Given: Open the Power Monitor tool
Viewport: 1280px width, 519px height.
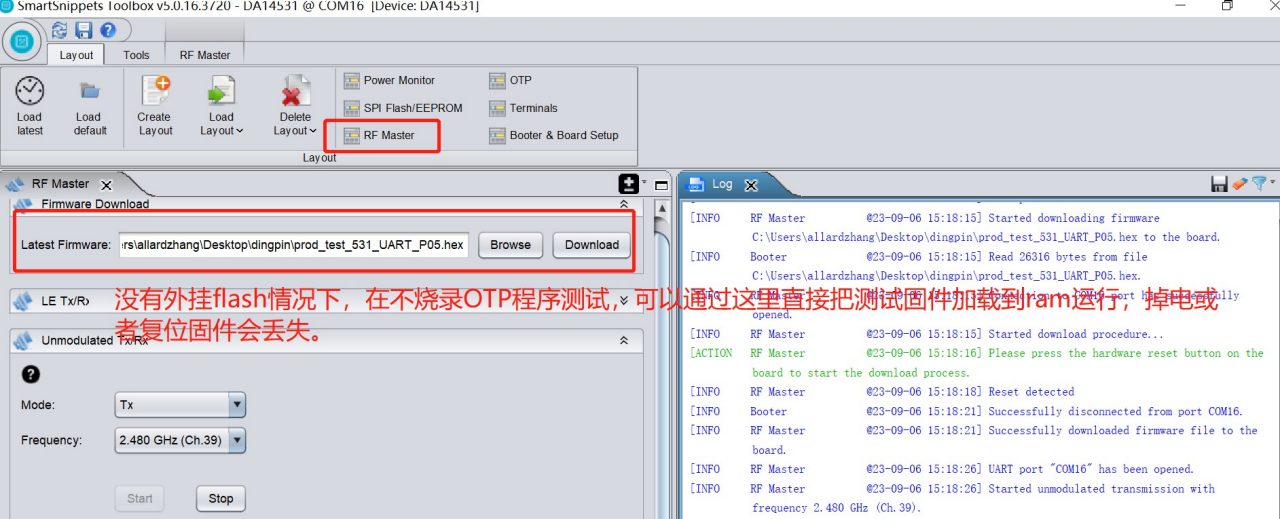Looking at the screenshot, I should 389,80.
